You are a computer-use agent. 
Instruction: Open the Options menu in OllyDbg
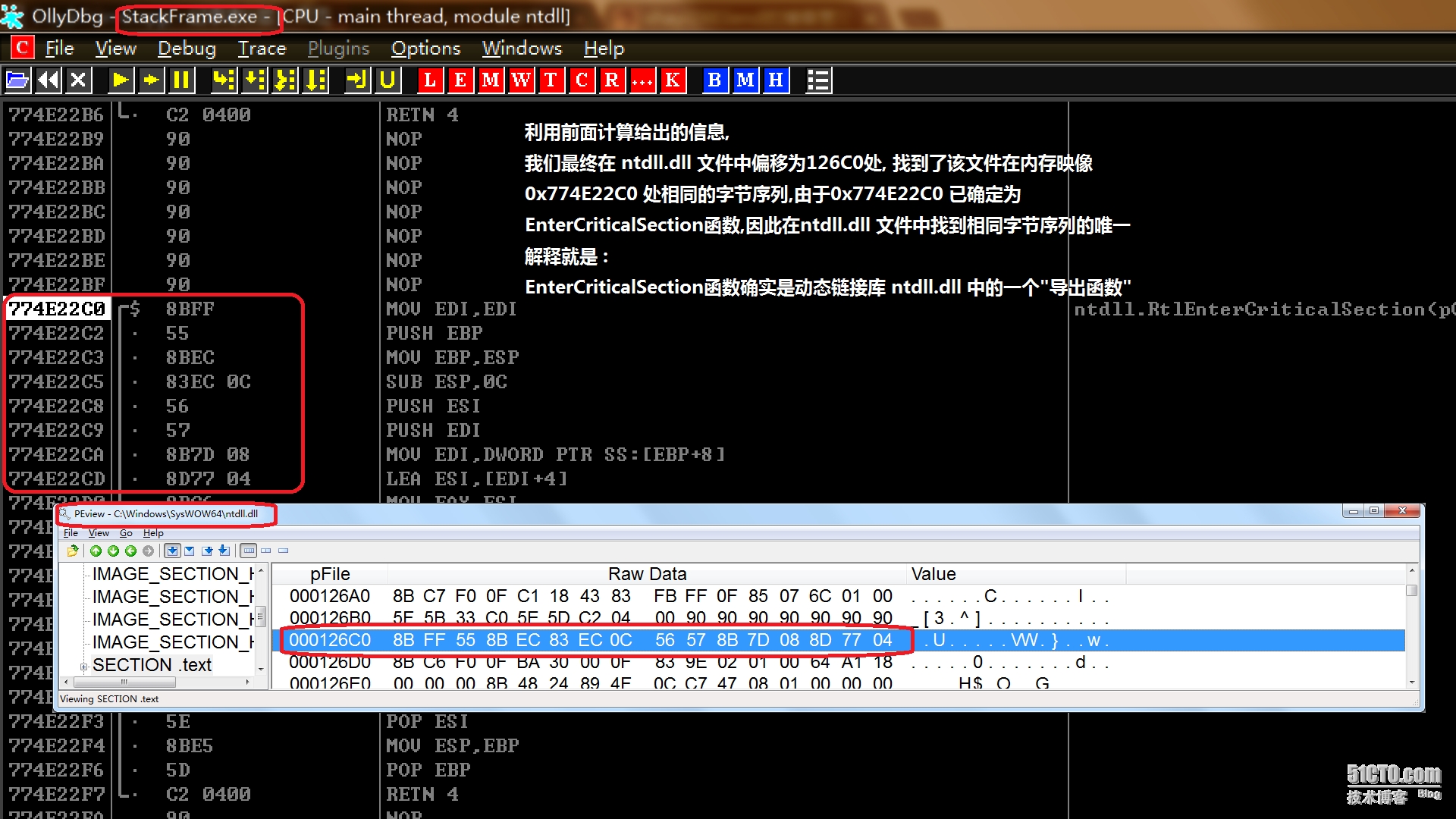coord(425,49)
